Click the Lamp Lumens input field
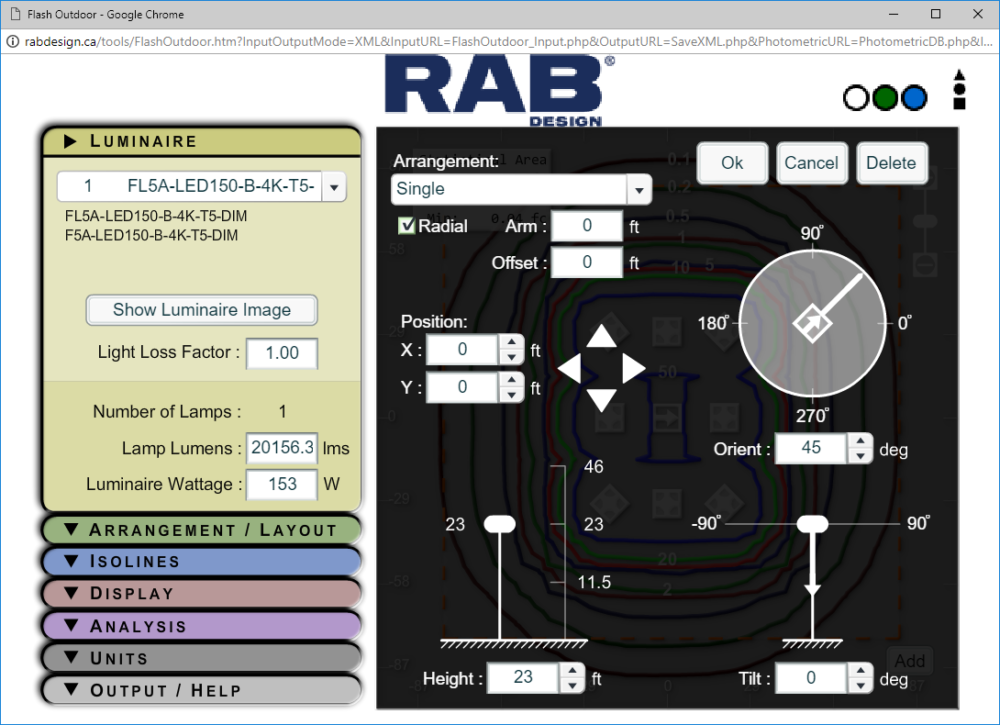 (282, 448)
